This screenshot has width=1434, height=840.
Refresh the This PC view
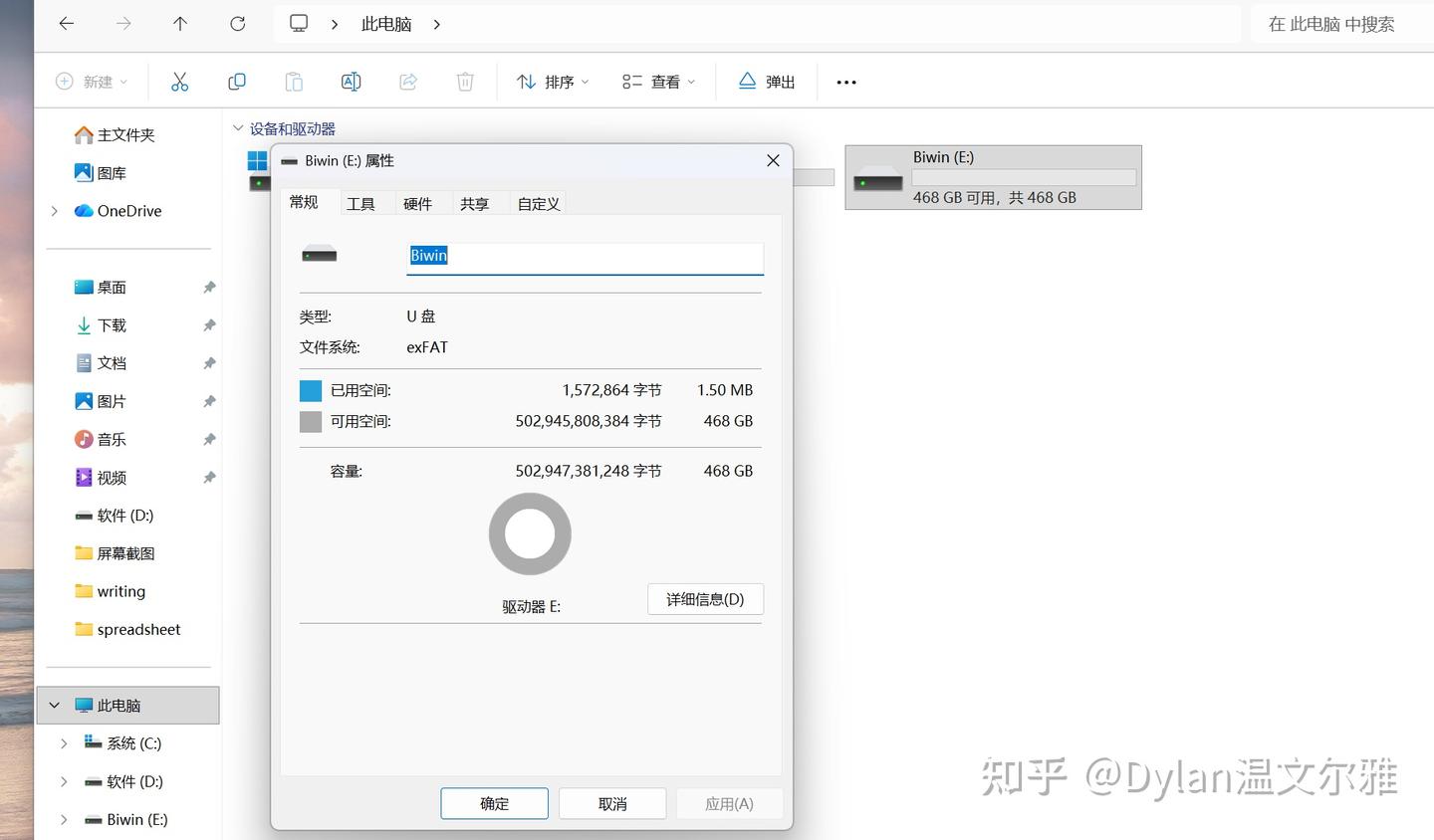pyautogui.click(x=238, y=24)
